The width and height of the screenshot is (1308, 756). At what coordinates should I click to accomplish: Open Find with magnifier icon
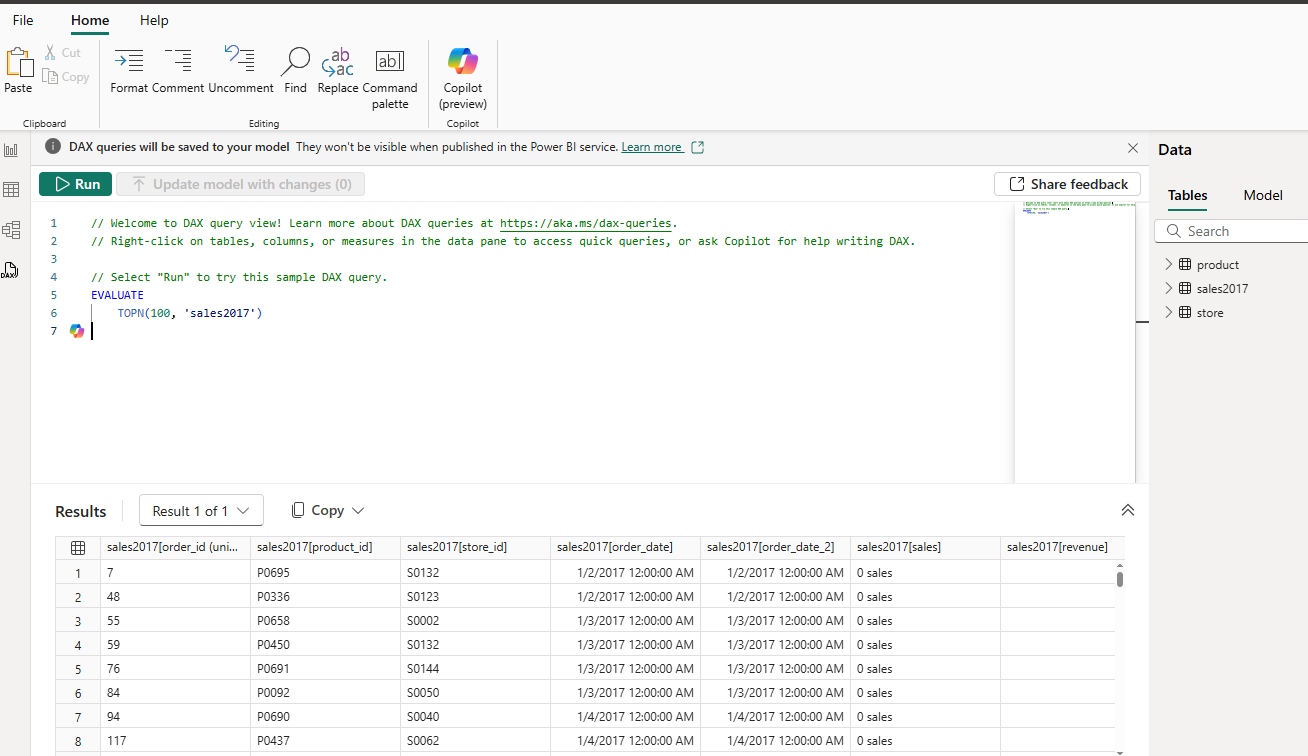point(295,62)
